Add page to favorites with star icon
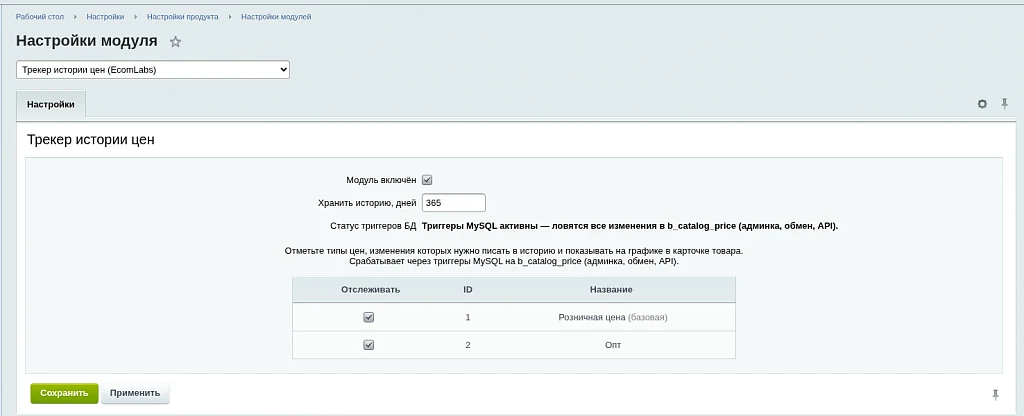Screen dimensions: 1024x416 [x=175, y=42]
